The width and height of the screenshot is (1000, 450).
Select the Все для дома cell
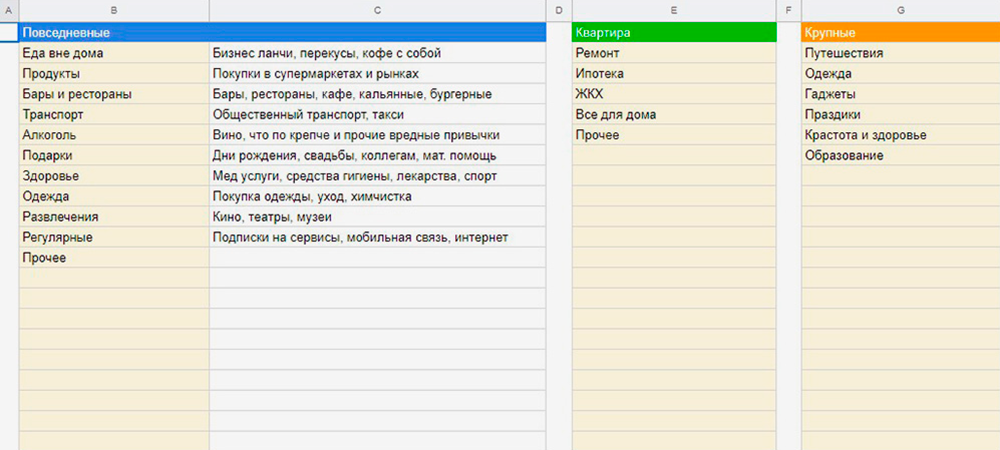tap(674, 115)
